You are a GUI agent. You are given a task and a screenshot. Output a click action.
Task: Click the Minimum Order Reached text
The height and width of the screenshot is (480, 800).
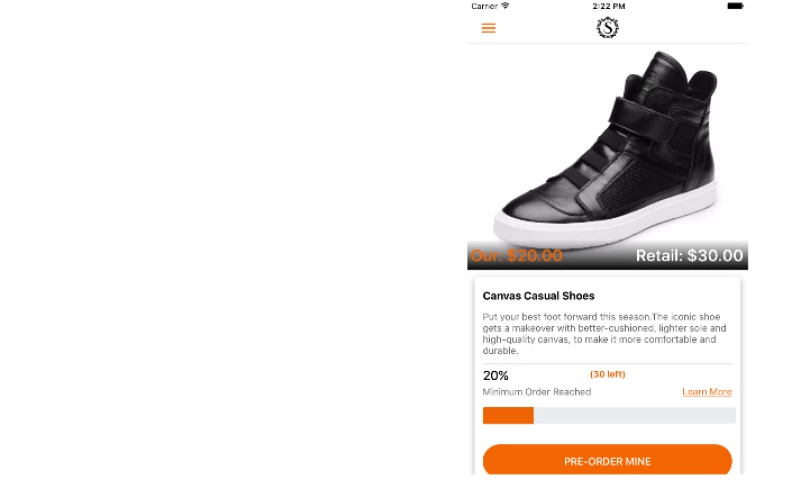coord(536,392)
